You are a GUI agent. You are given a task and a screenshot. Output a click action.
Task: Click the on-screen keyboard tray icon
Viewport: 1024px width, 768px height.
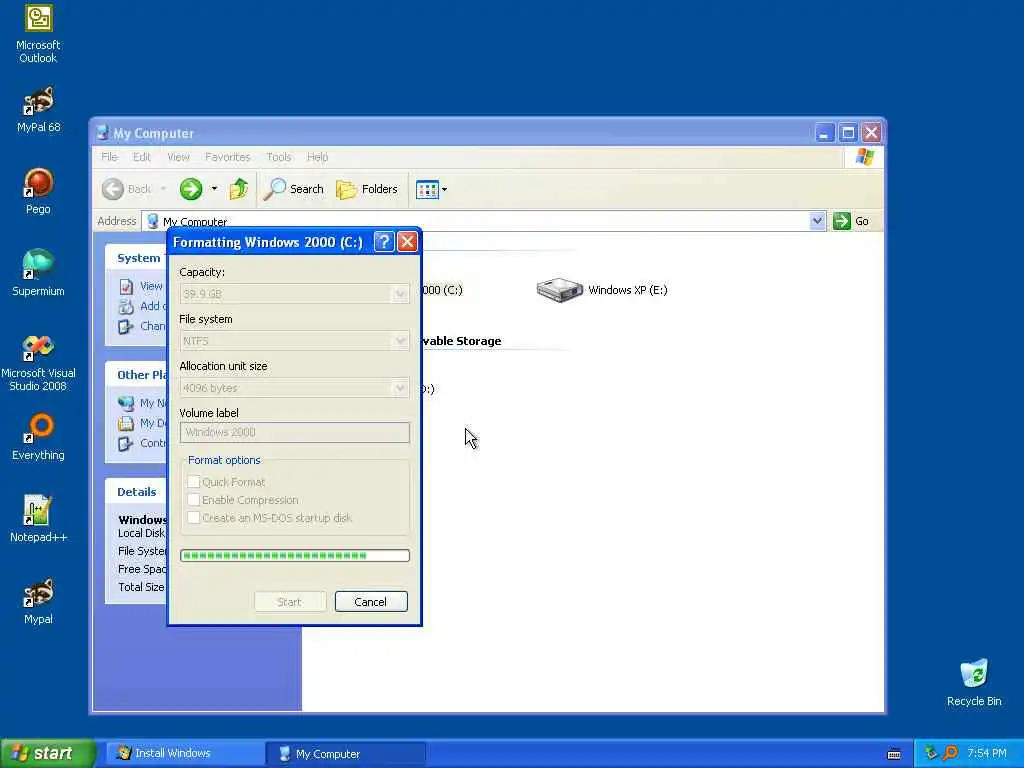point(894,754)
